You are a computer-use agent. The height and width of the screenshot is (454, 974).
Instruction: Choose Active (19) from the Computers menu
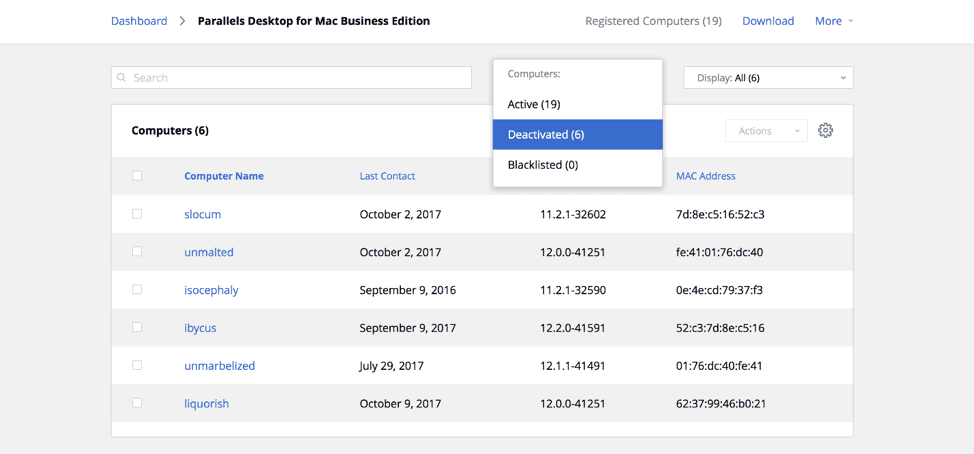(x=578, y=104)
